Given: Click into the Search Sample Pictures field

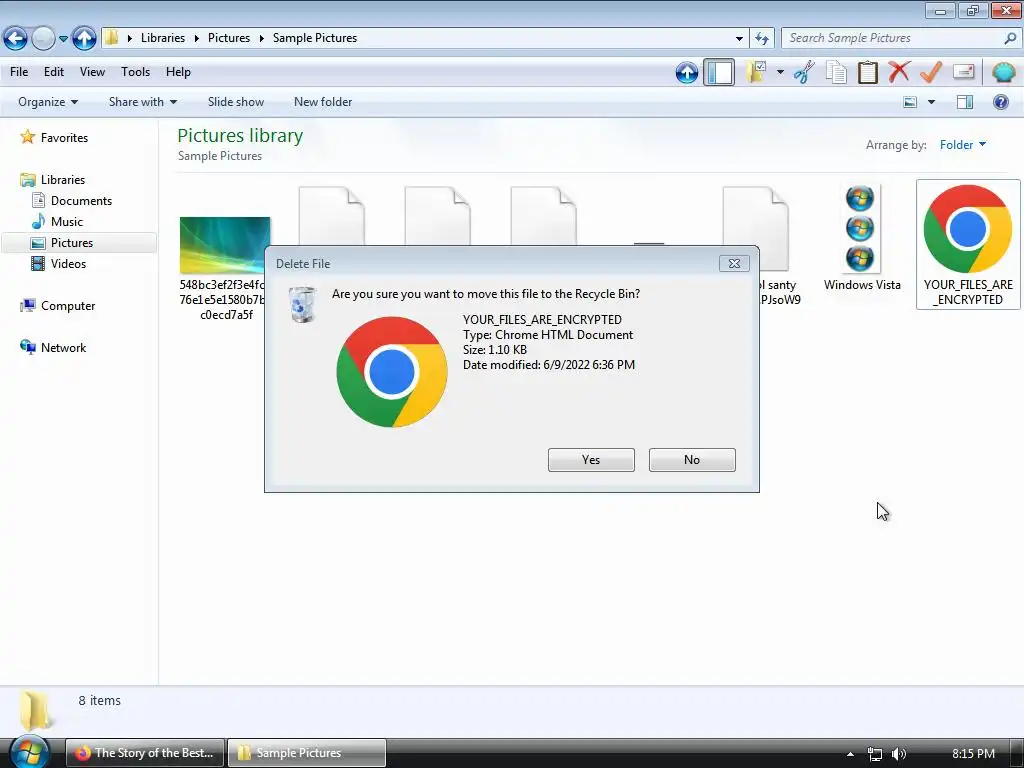Looking at the screenshot, I should coord(894,39).
